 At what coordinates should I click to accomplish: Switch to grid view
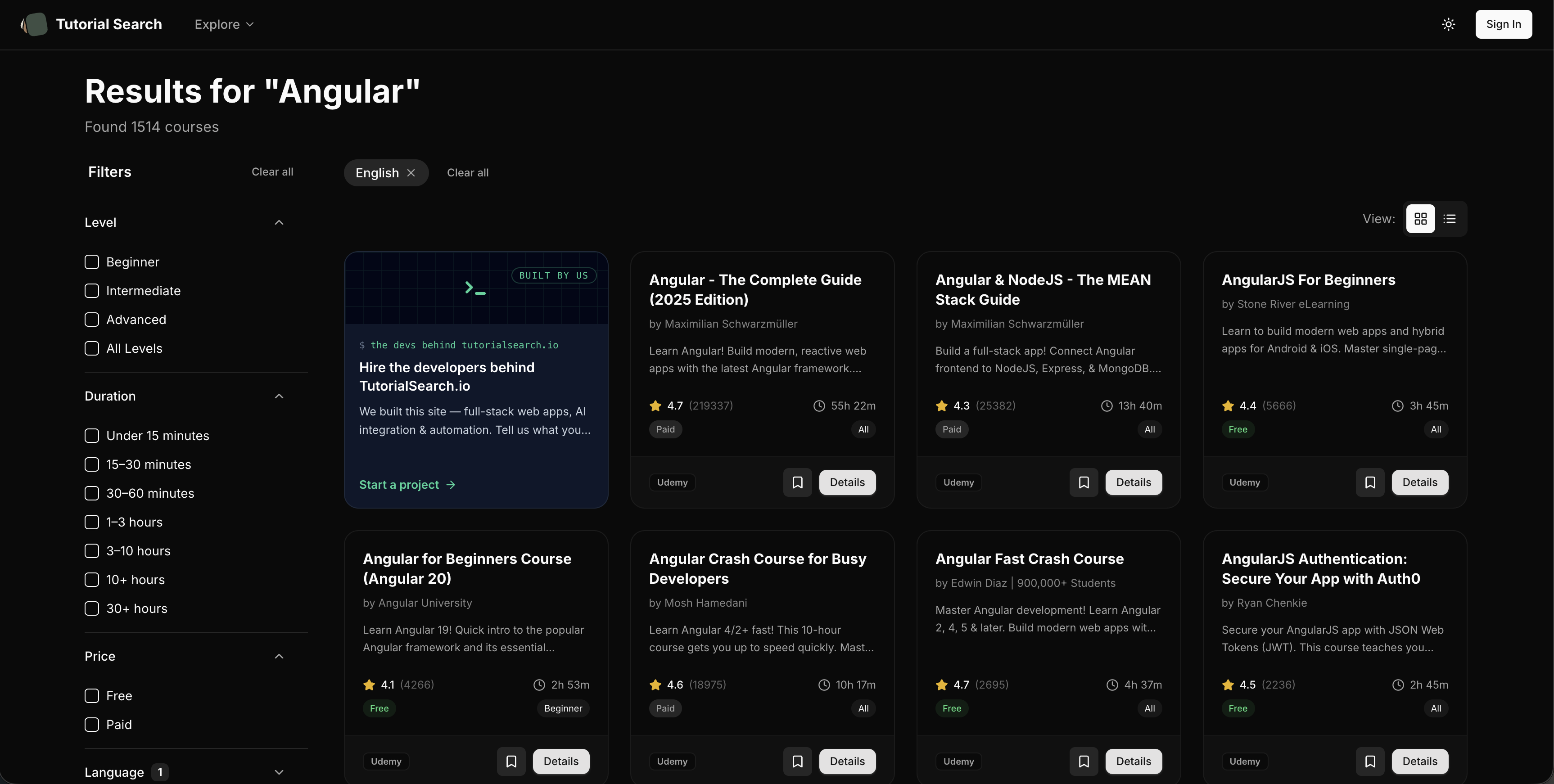point(1421,218)
